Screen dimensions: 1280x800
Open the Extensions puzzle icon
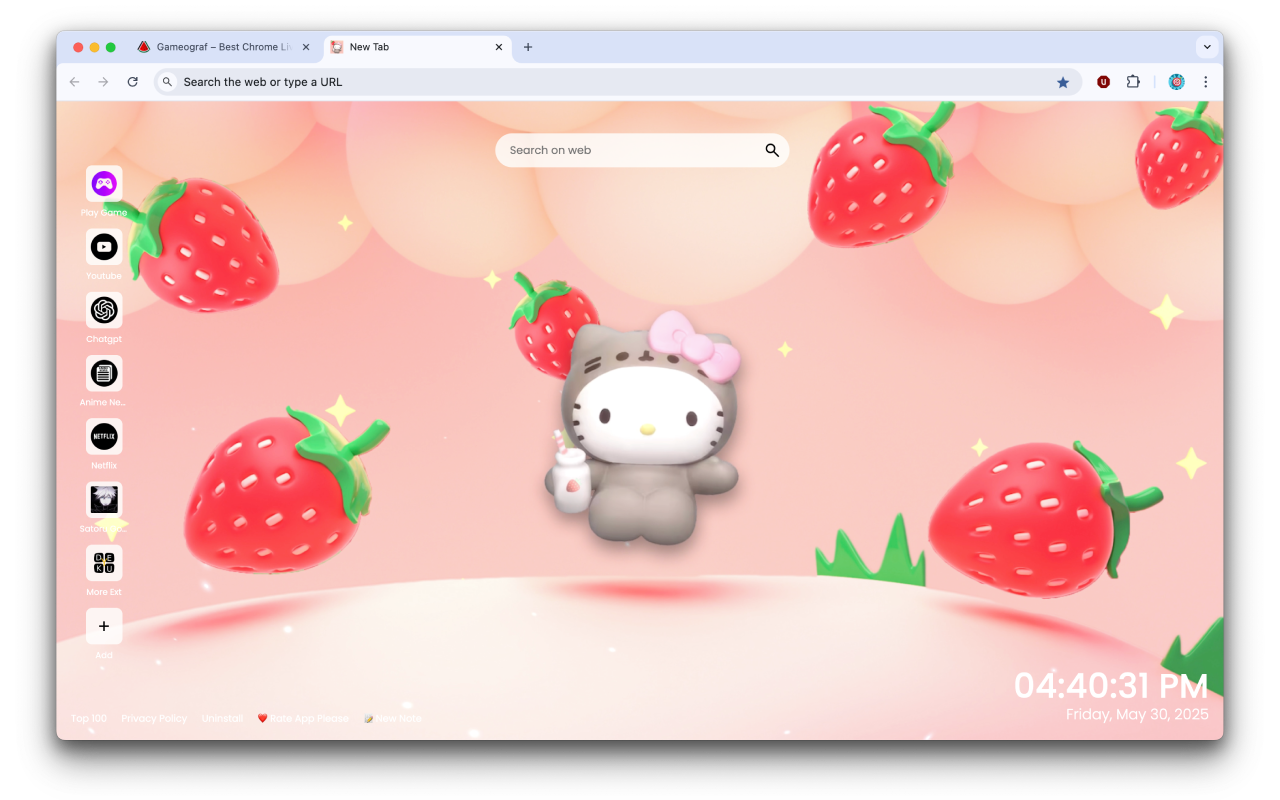(x=1133, y=82)
